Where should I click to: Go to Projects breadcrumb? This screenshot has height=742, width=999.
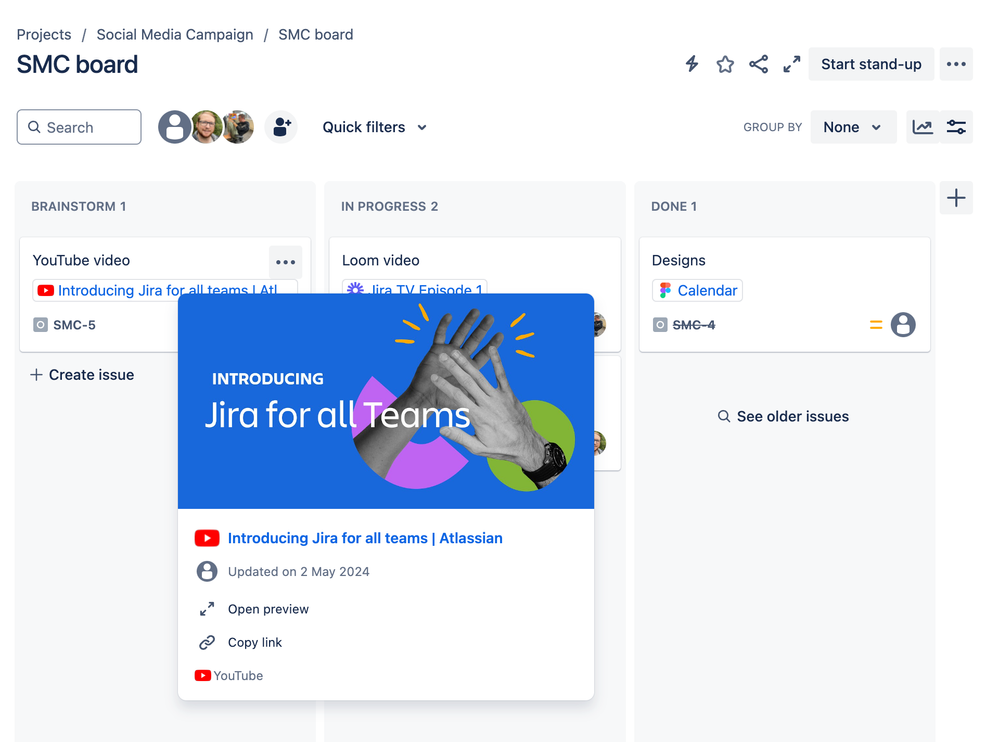(x=44, y=34)
